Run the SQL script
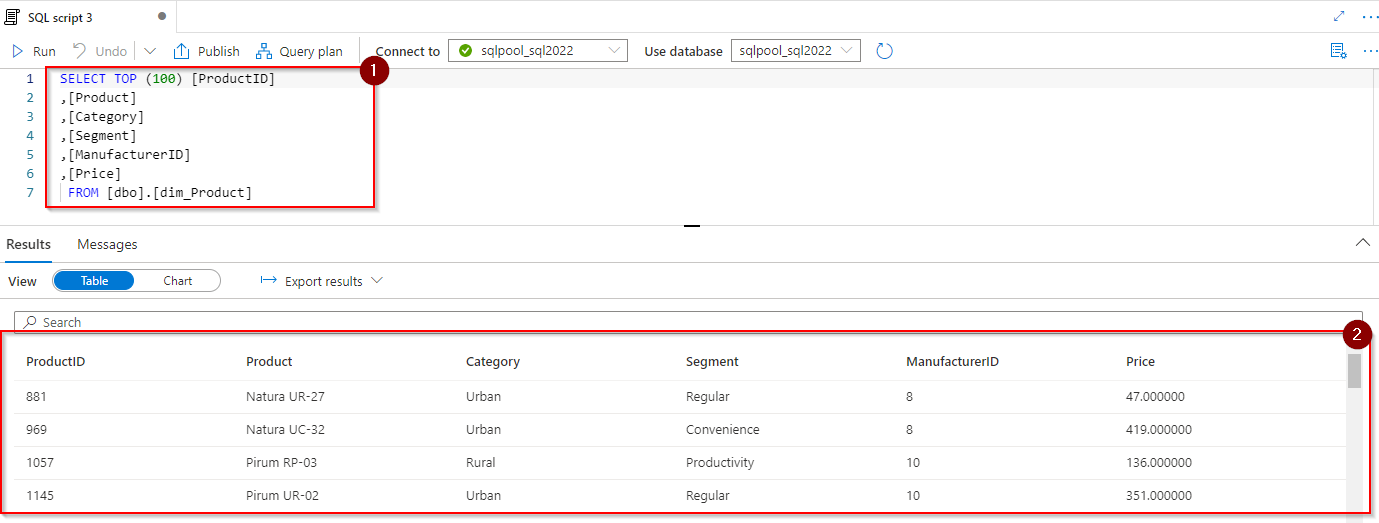This screenshot has width=1379, height=523. [x=33, y=51]
